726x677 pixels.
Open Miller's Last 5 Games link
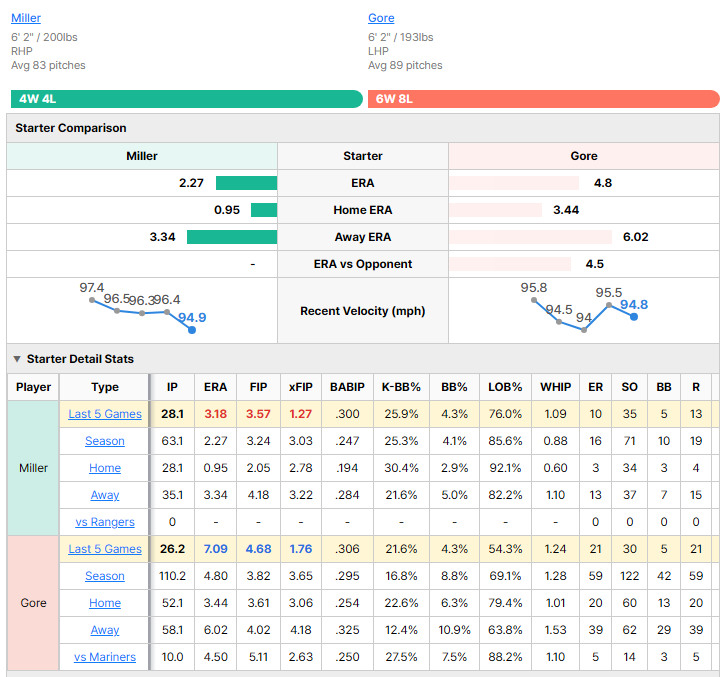pos(105,414)
